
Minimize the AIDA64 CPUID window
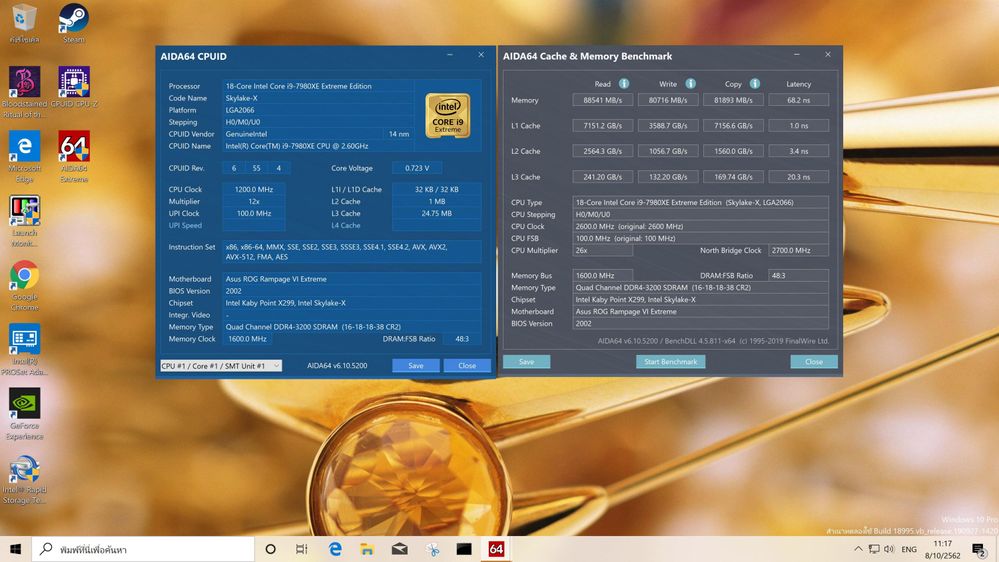point(450,55)
